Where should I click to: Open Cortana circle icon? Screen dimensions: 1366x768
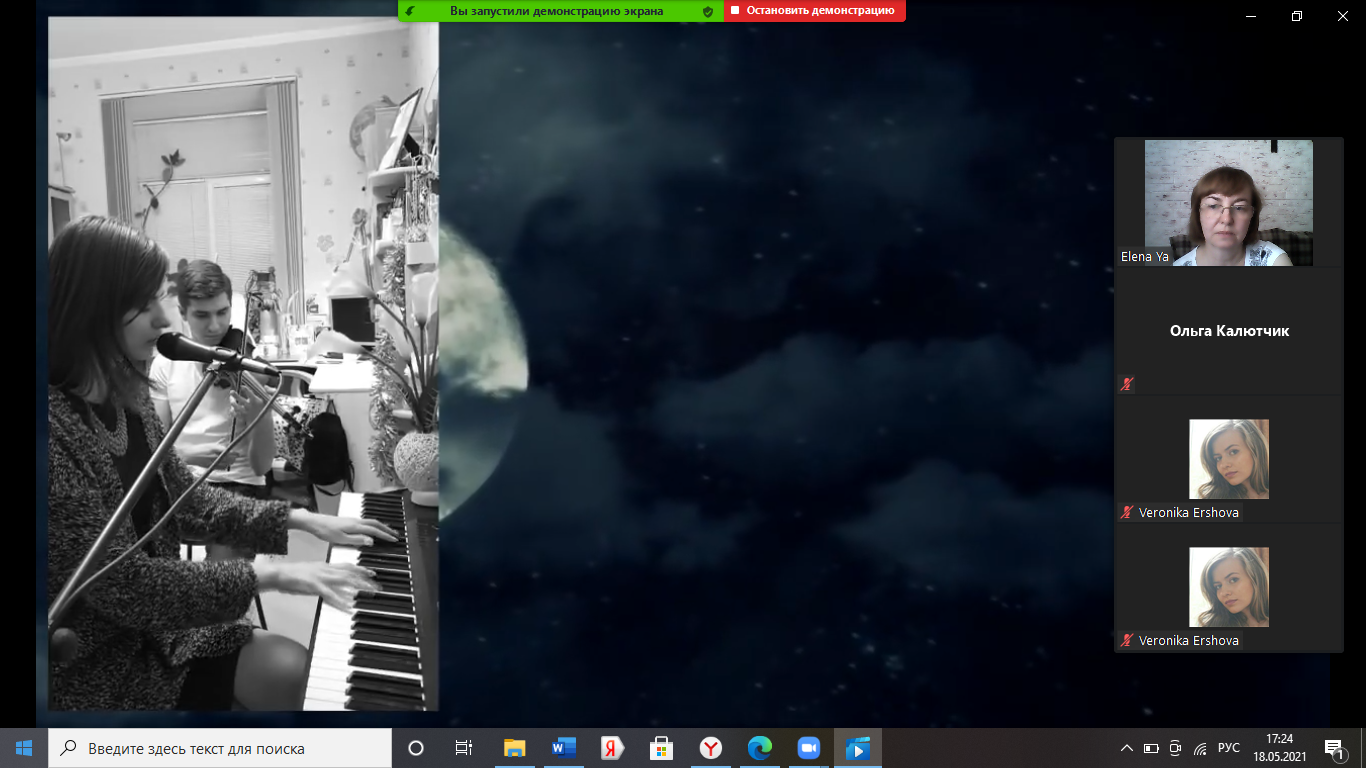pos(416,748)
